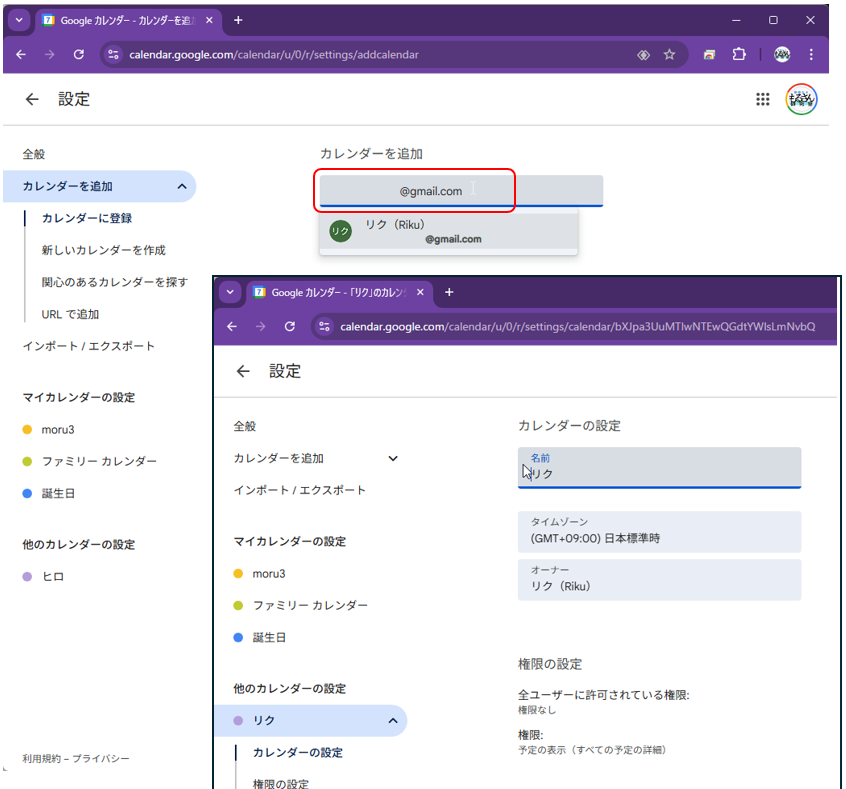Bookmark this page with the star icon
Screen dimensions: 846x789
pyautogui.click(x=670, y=55)
